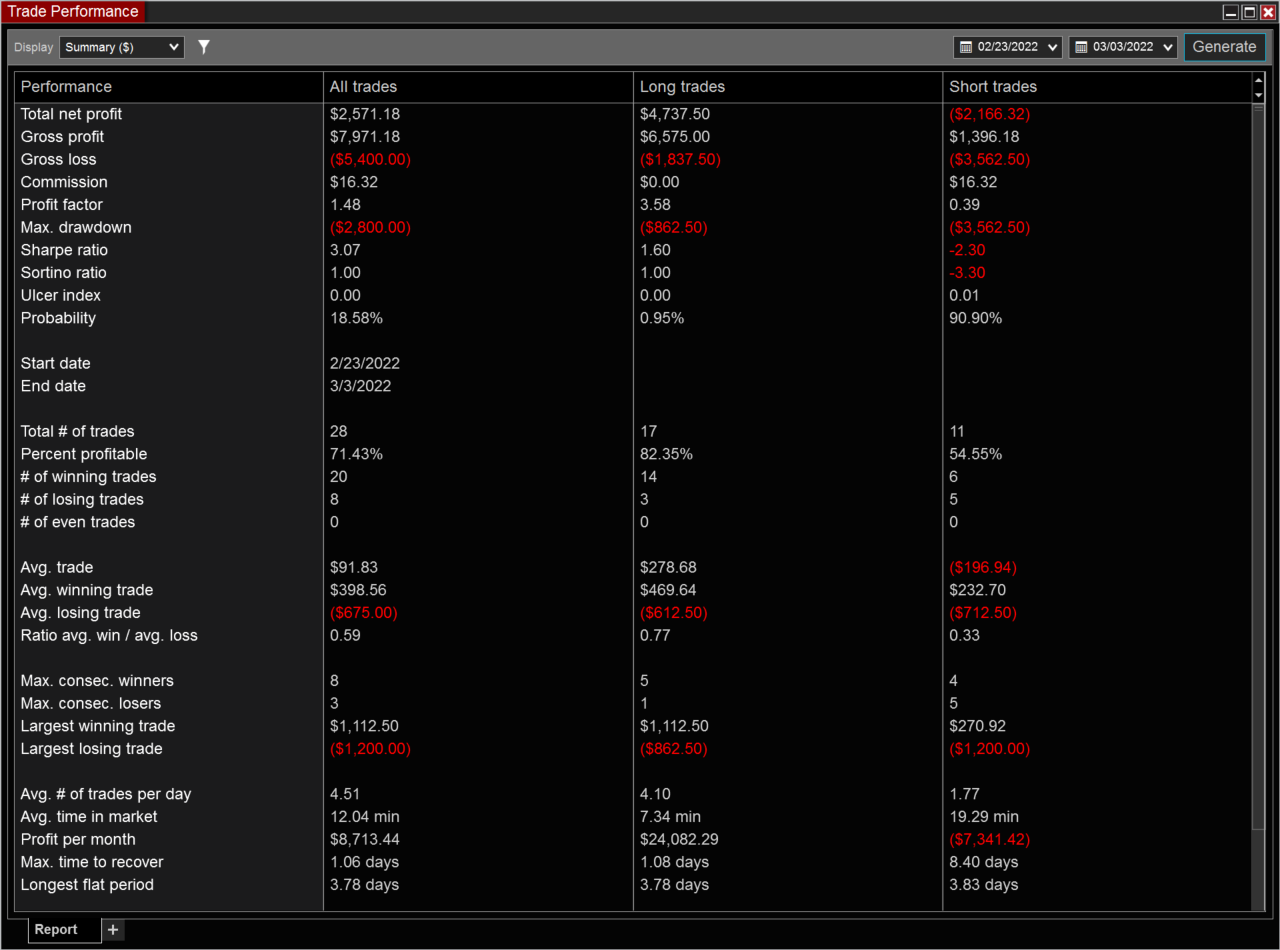Click the scroll down arrow in column header
The height and width of the screenshot is (950, 1280).
pos(1258,93)
